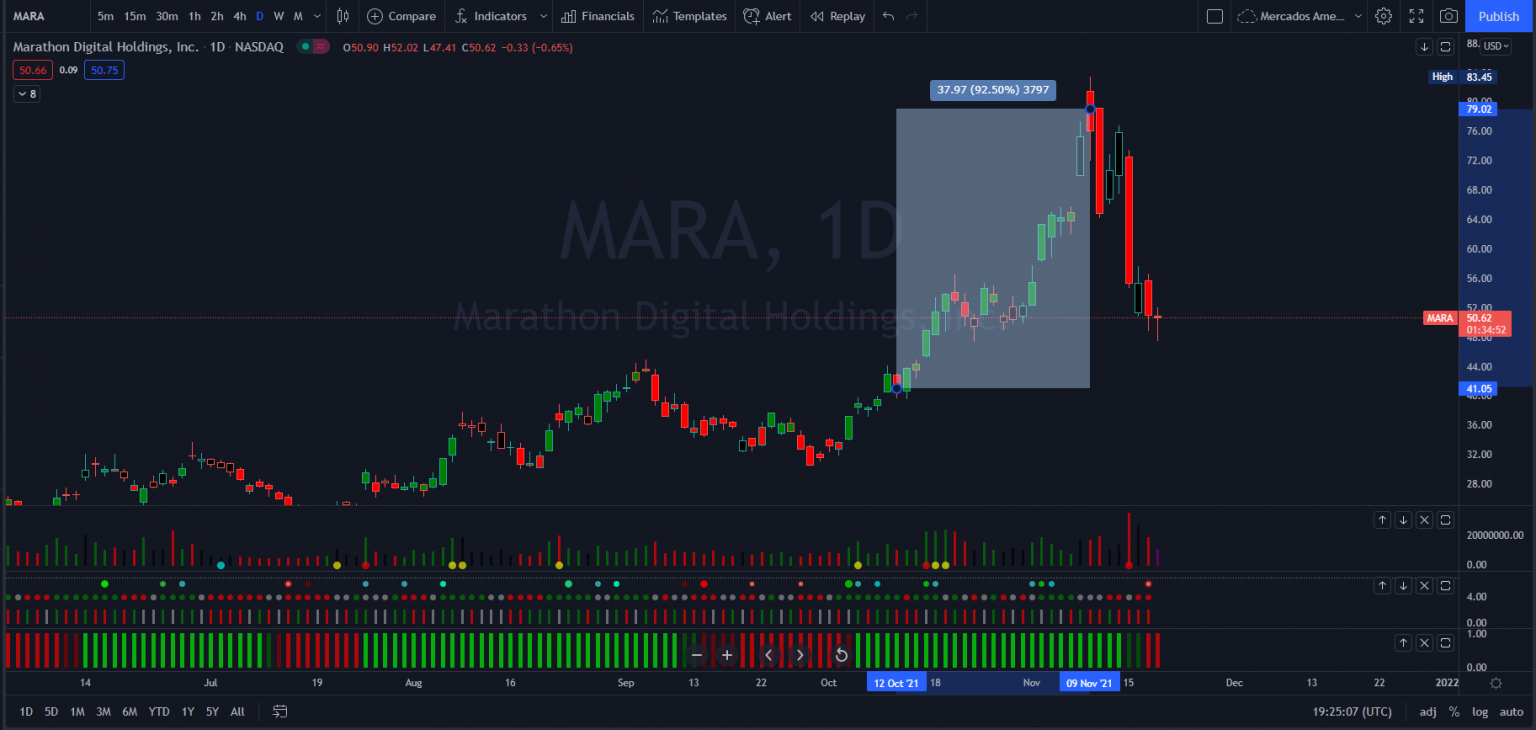
Task: Click the Publish button
Action: coord(1499,16)
